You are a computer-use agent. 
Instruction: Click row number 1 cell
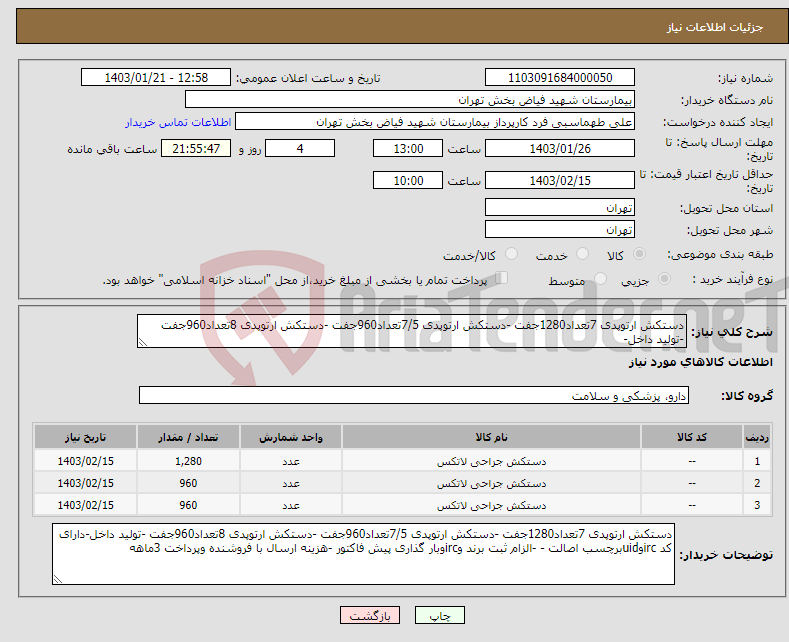[x=757, y=461]
